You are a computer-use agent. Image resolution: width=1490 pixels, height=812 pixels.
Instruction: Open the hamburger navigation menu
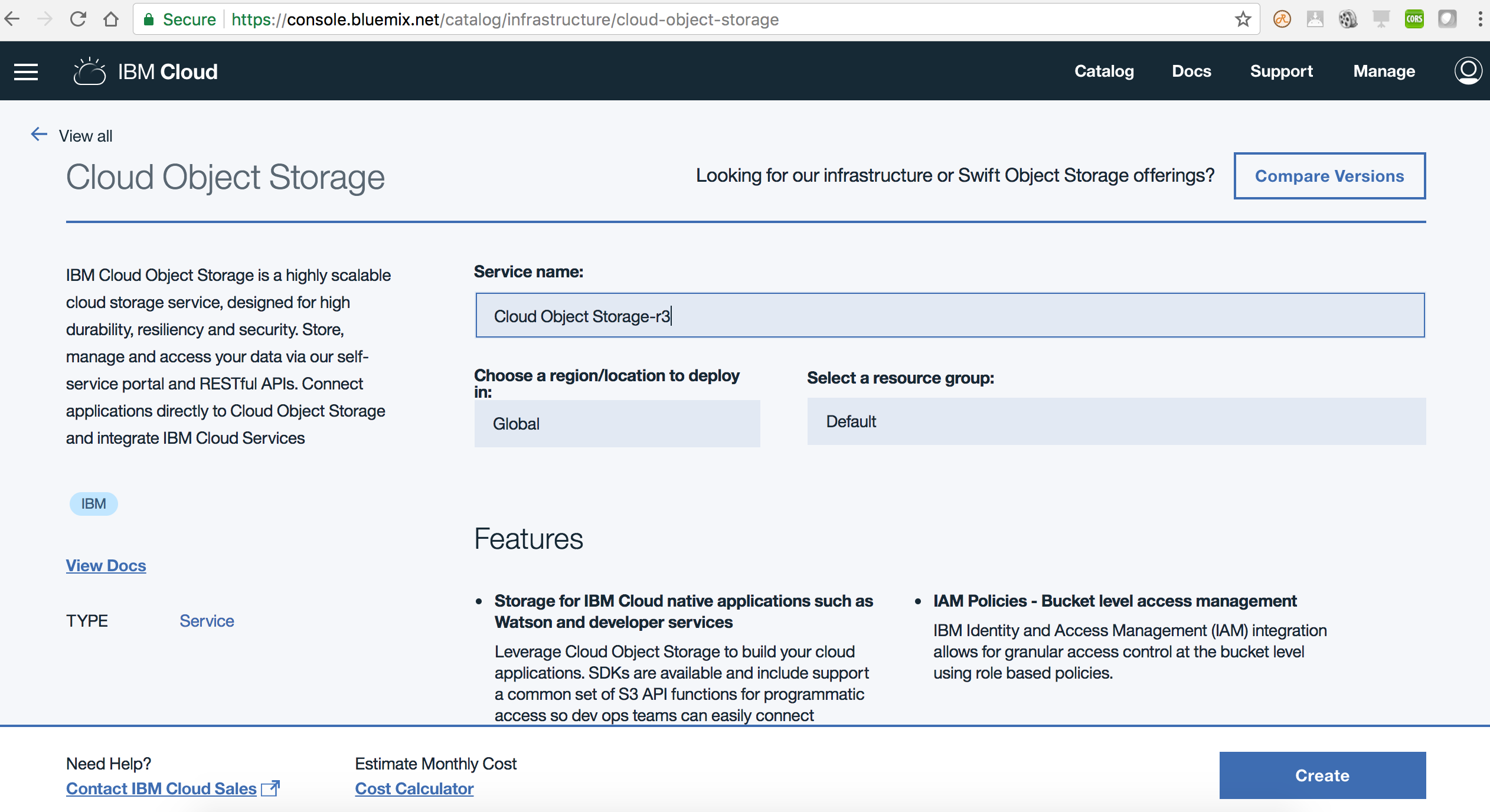pos(26,71)
